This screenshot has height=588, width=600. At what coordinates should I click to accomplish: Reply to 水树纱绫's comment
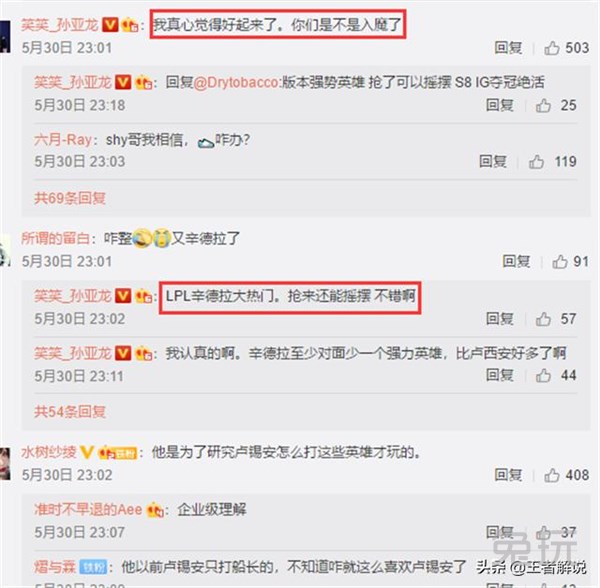tap(508, 475)
